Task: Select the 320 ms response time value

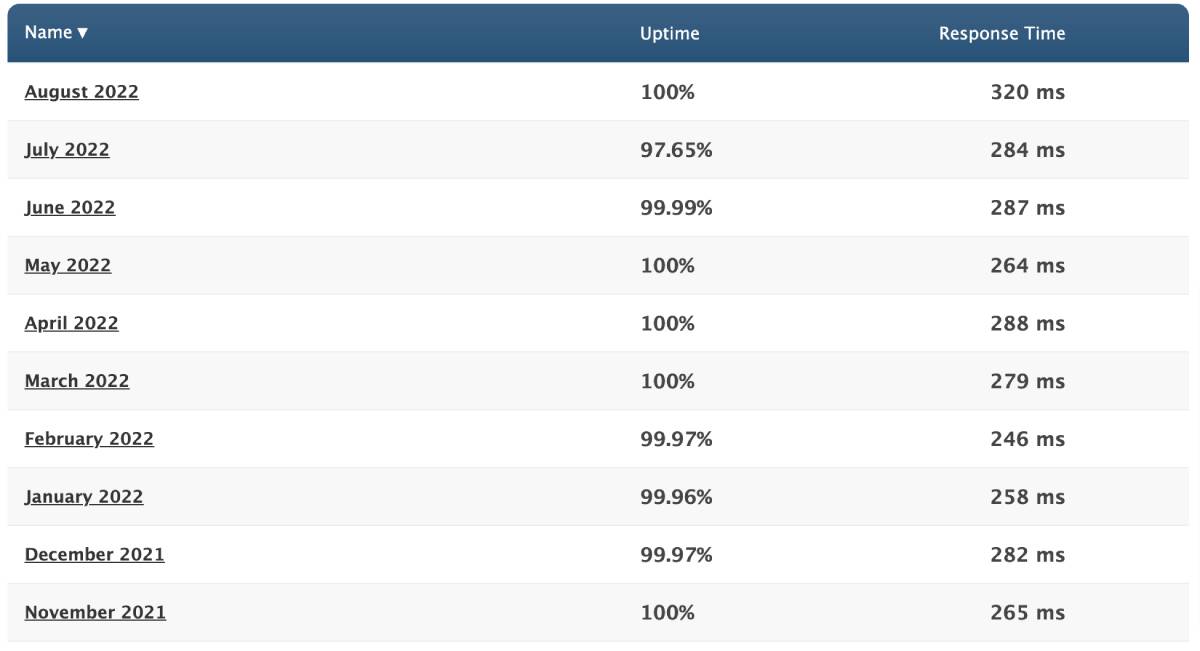Action: [x=1027, y=93]
